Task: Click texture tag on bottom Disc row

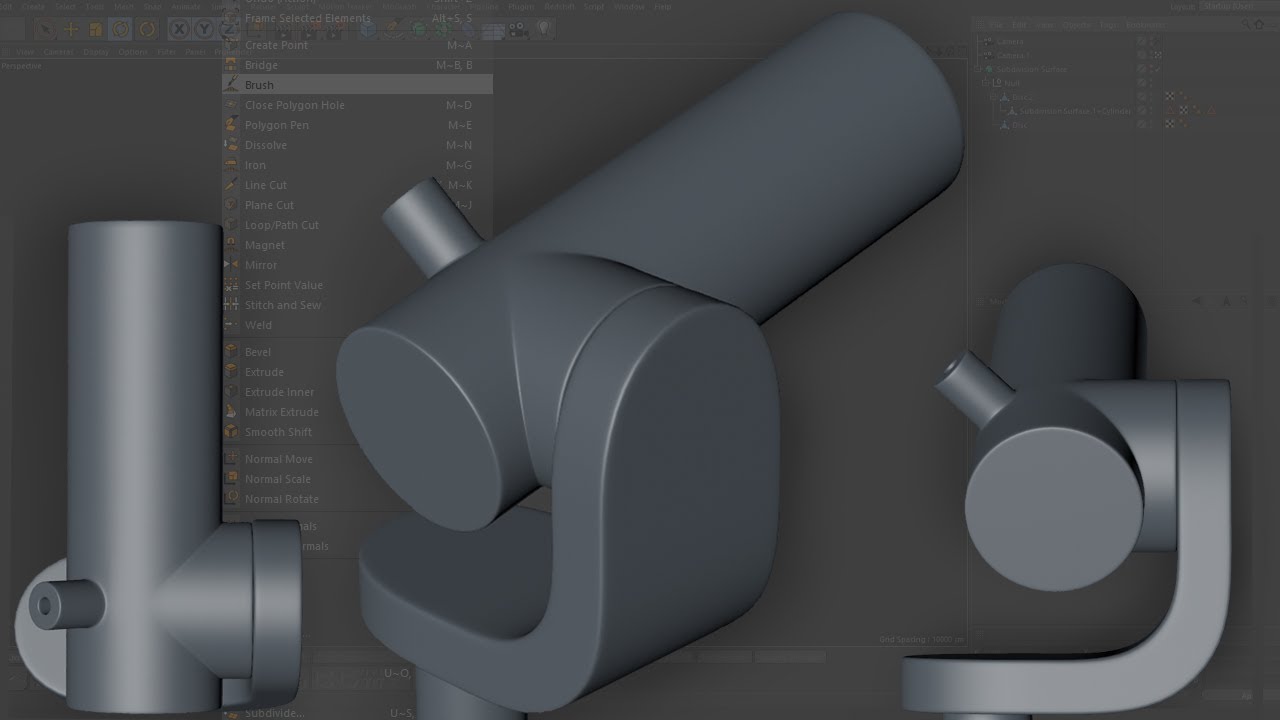Action: coord(1169,125)
